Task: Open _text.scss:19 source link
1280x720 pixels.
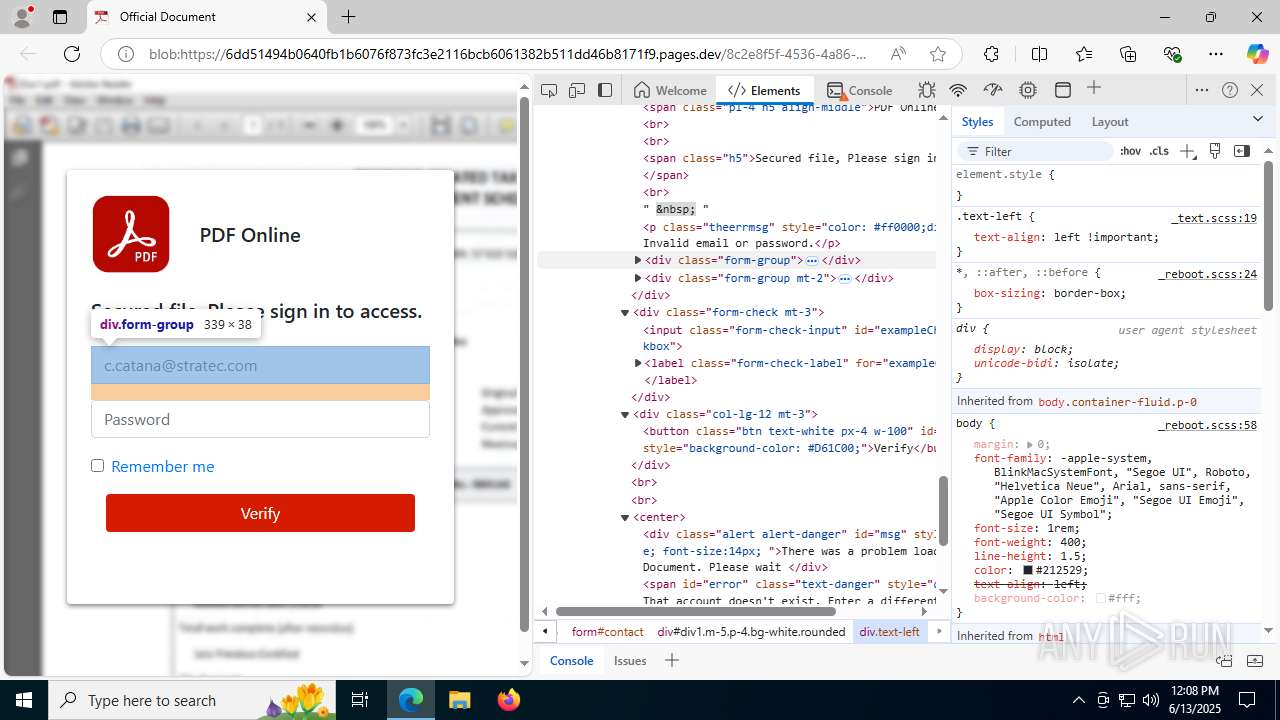Action: click(x=1214, y=217)
